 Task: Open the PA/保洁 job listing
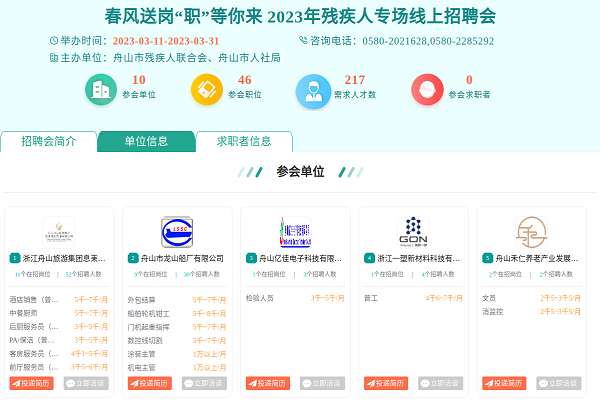(x=32, y=340)
